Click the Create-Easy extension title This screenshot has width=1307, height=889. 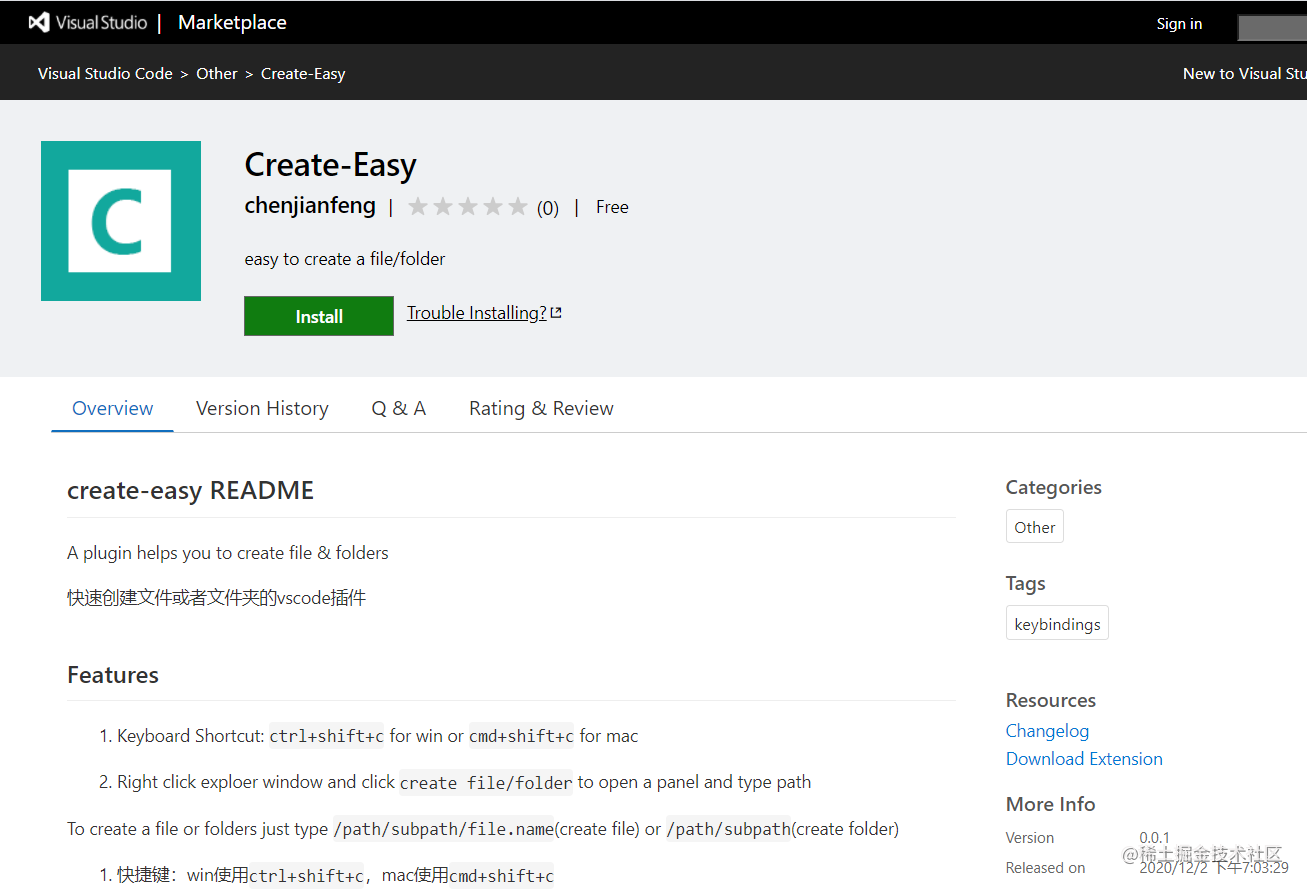click(330, 165)
